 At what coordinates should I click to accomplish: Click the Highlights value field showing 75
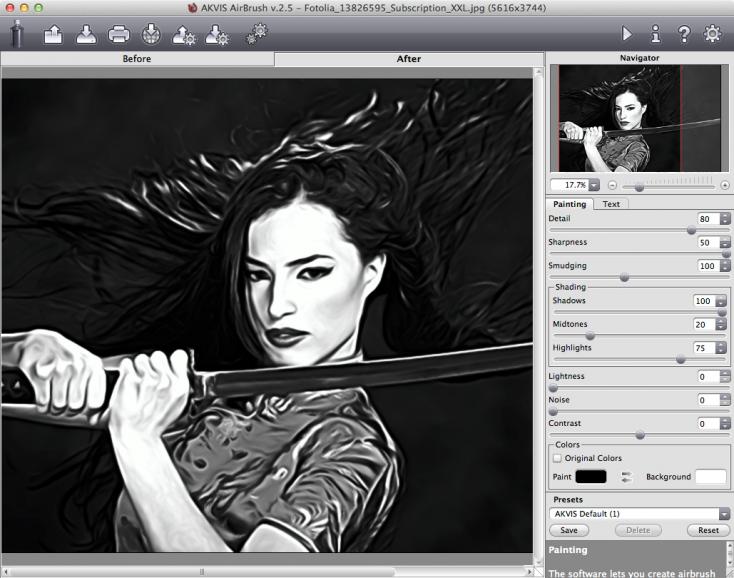(x=704, y=348)
